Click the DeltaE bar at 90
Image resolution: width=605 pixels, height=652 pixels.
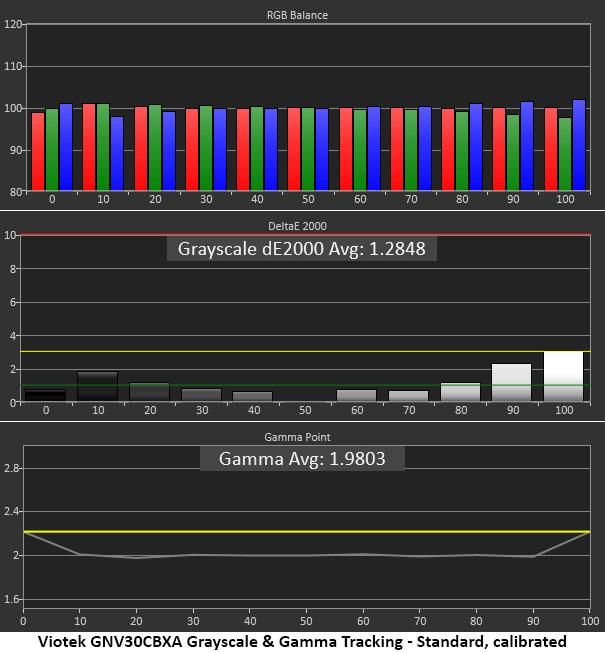(511, 383)
